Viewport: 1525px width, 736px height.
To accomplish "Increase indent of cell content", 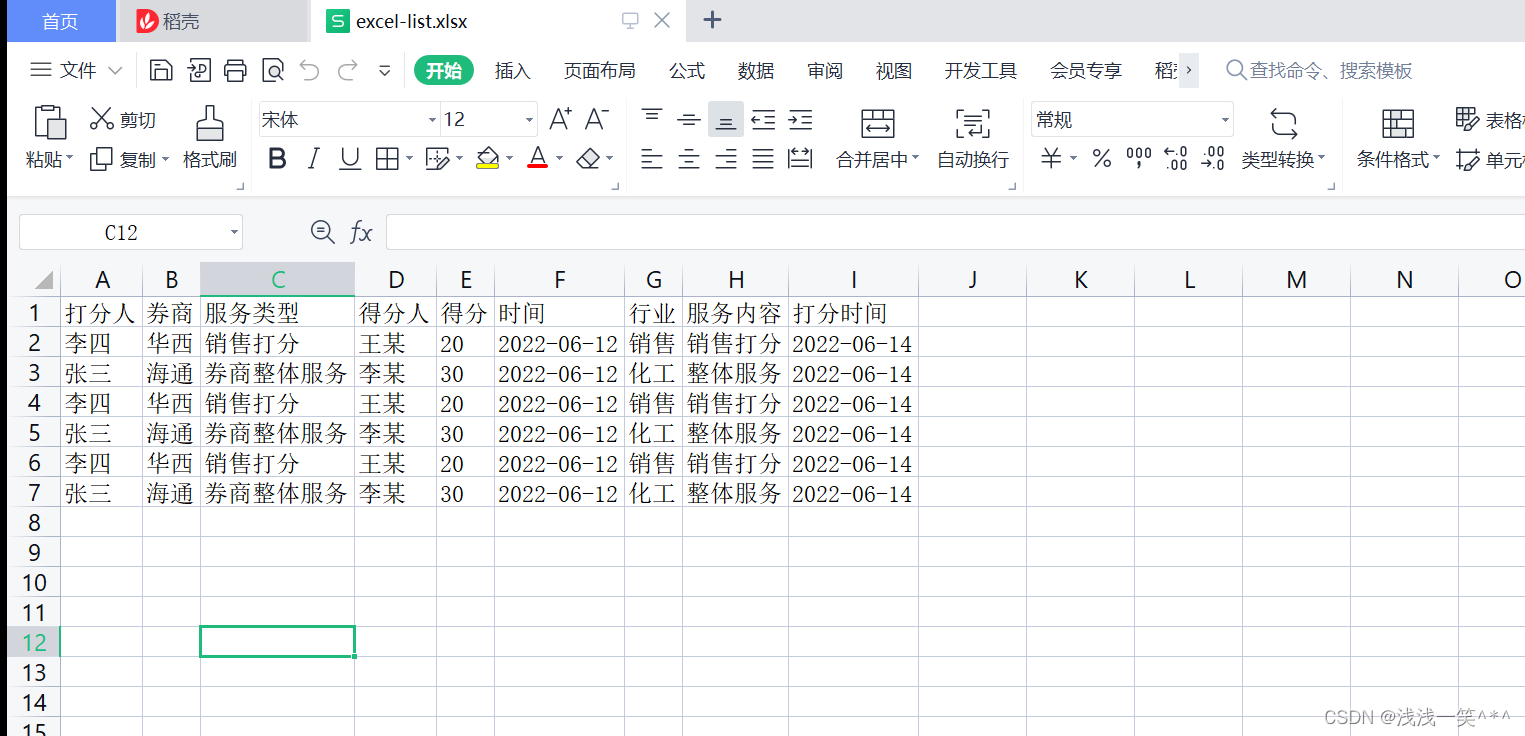I will (x=800, y=119).
